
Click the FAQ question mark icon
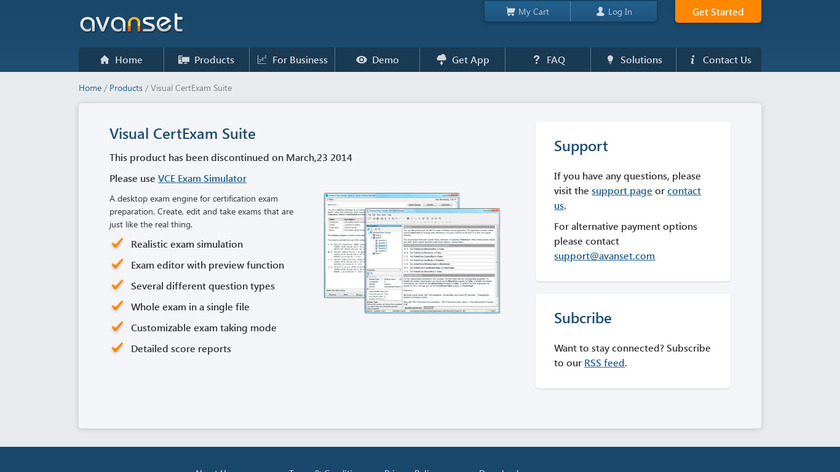tap(536, 59)
